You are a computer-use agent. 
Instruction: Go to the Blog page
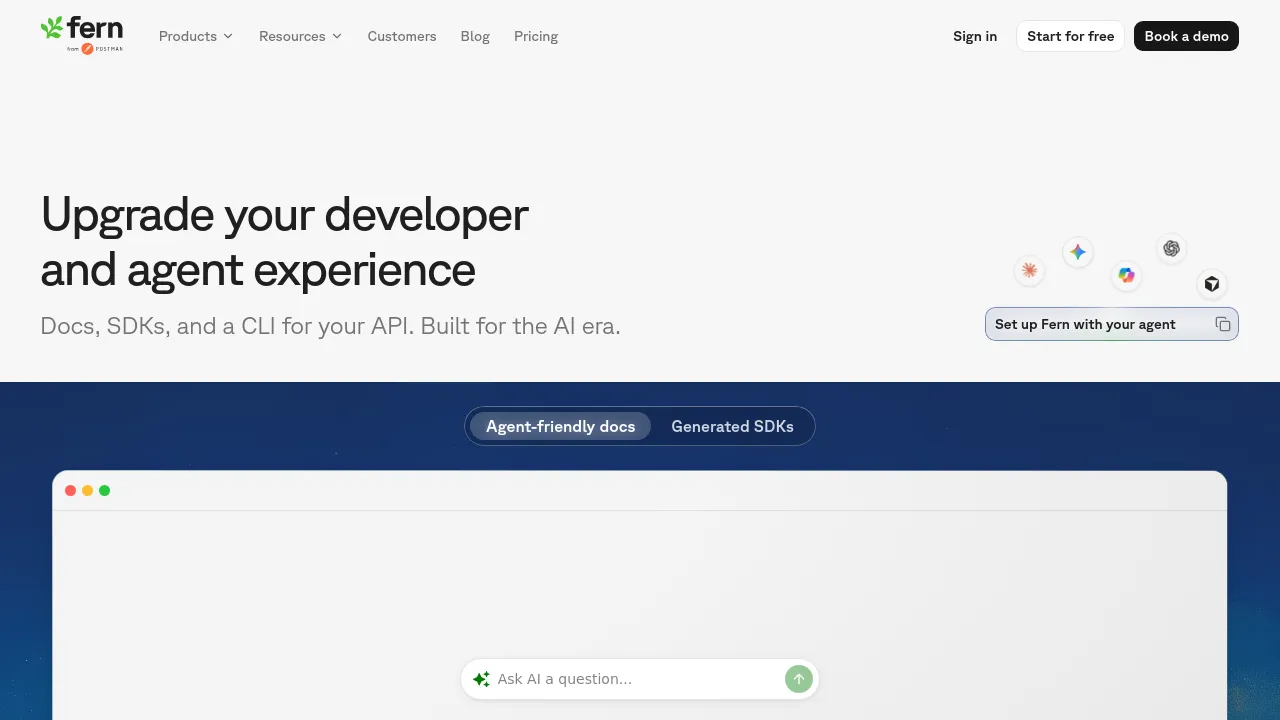475,36
